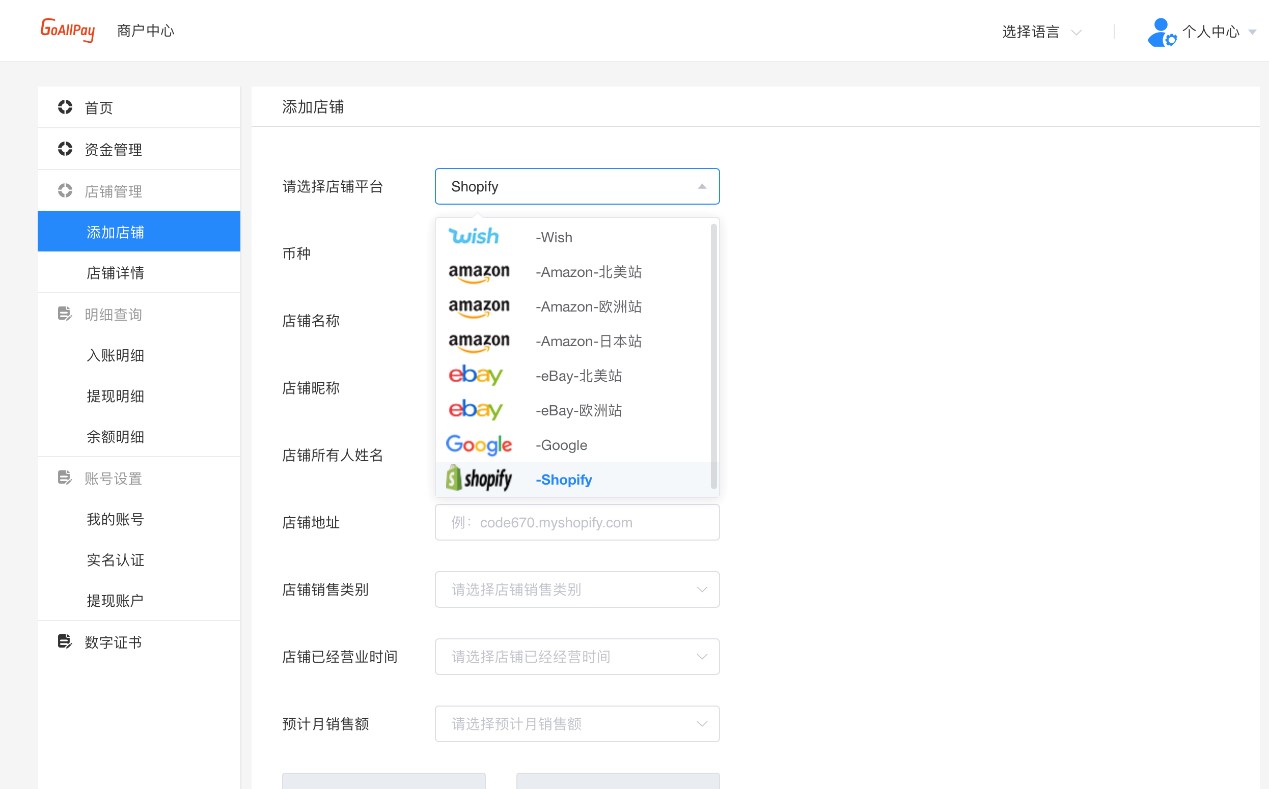Click the Wish logo in the dropdown list
This screenshot has height=789, width=1269.
point(474,237)
